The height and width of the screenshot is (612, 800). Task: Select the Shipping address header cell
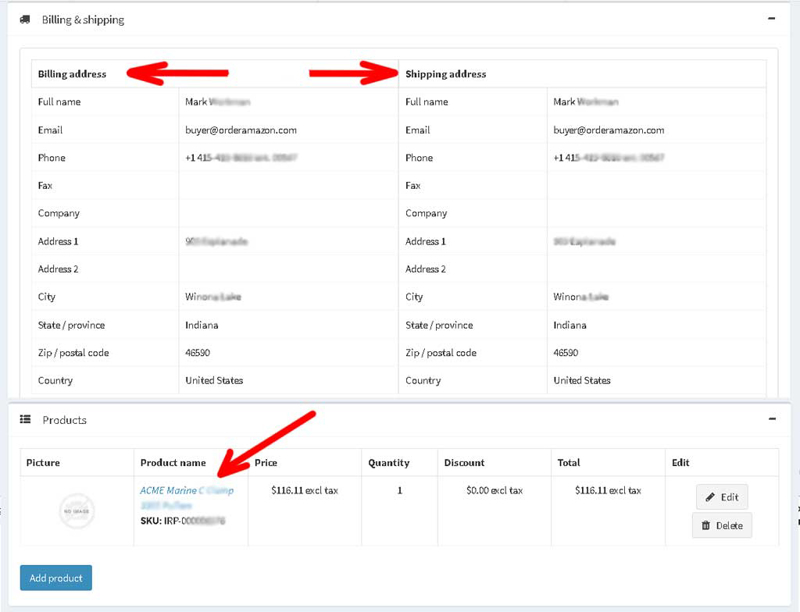click(582, 74)
